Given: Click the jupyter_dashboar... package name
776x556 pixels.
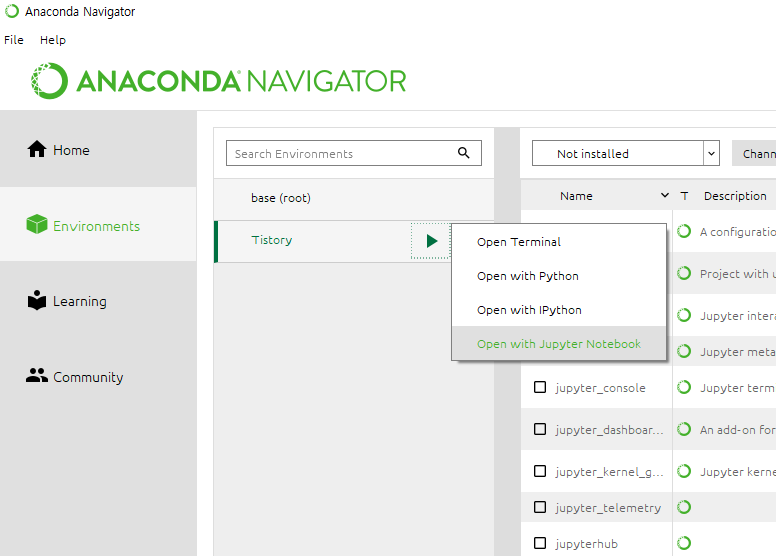Looking at the screenshot, I should pos(609,430).
